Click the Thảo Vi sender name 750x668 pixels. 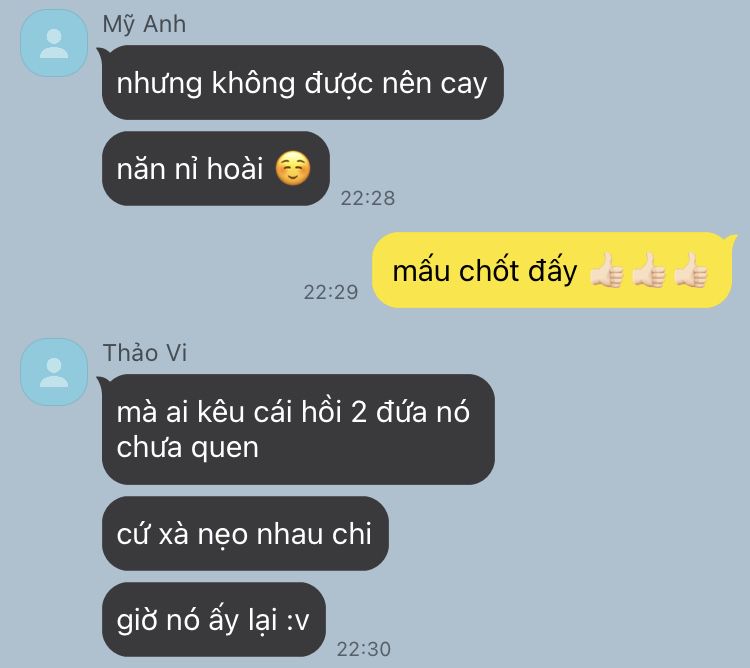(145, 353)
